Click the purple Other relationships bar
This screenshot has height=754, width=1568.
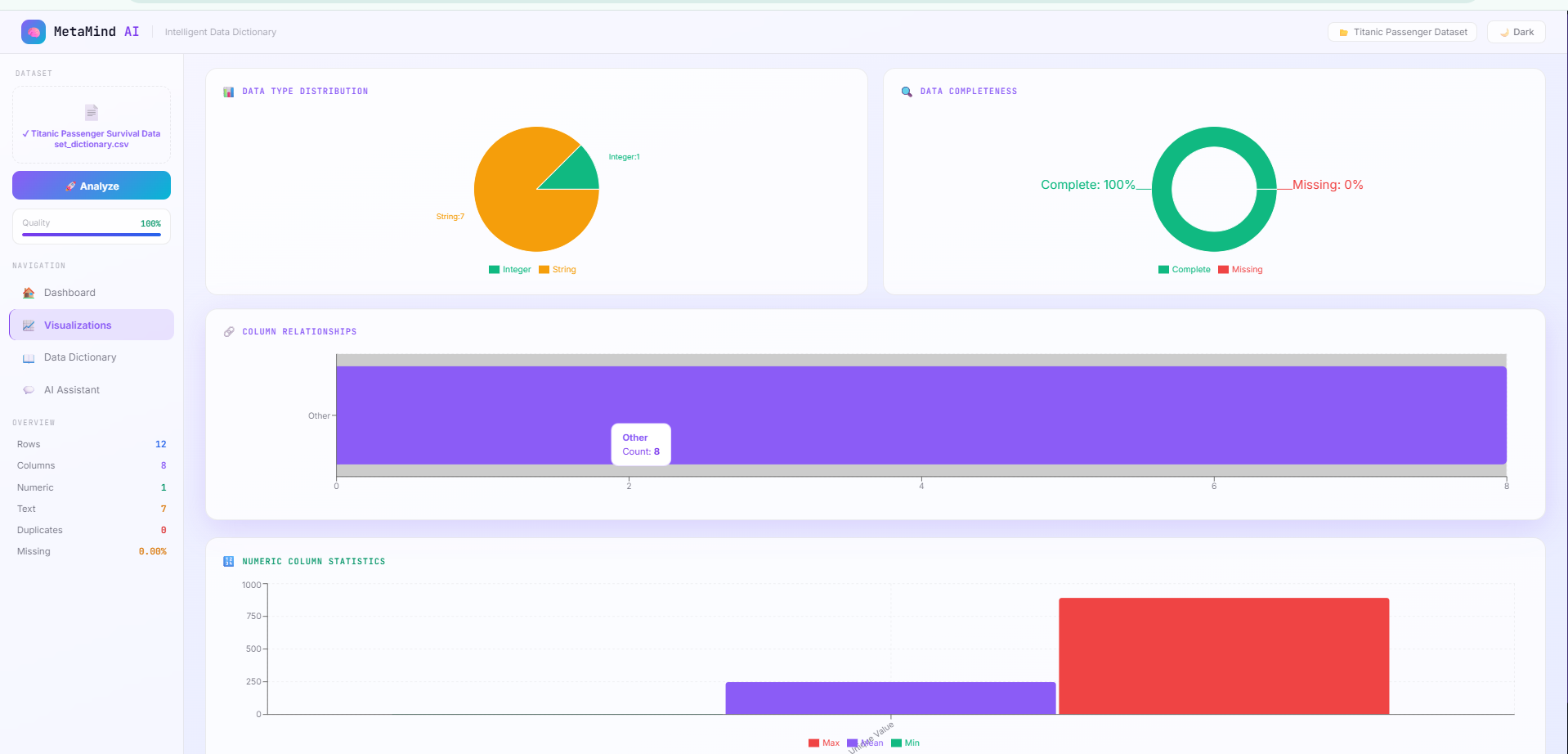pyautogui.click(x=921, y=415)
